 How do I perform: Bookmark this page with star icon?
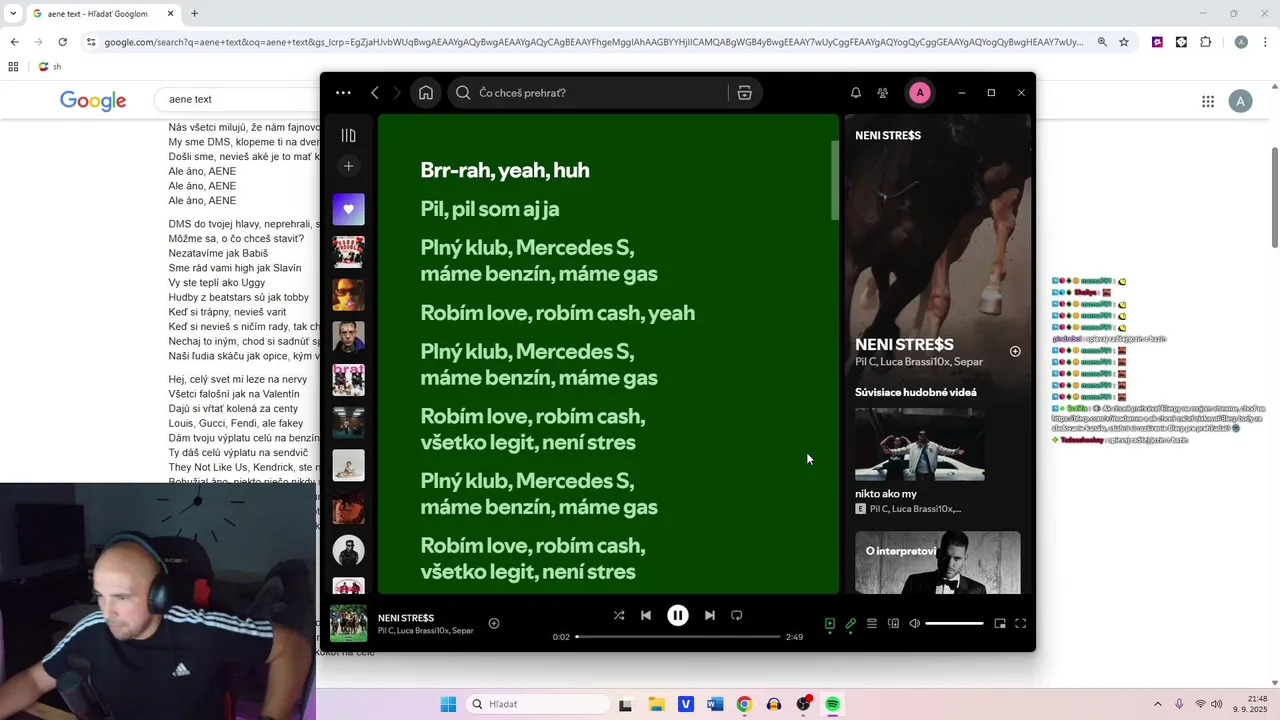coord(1124,42)
